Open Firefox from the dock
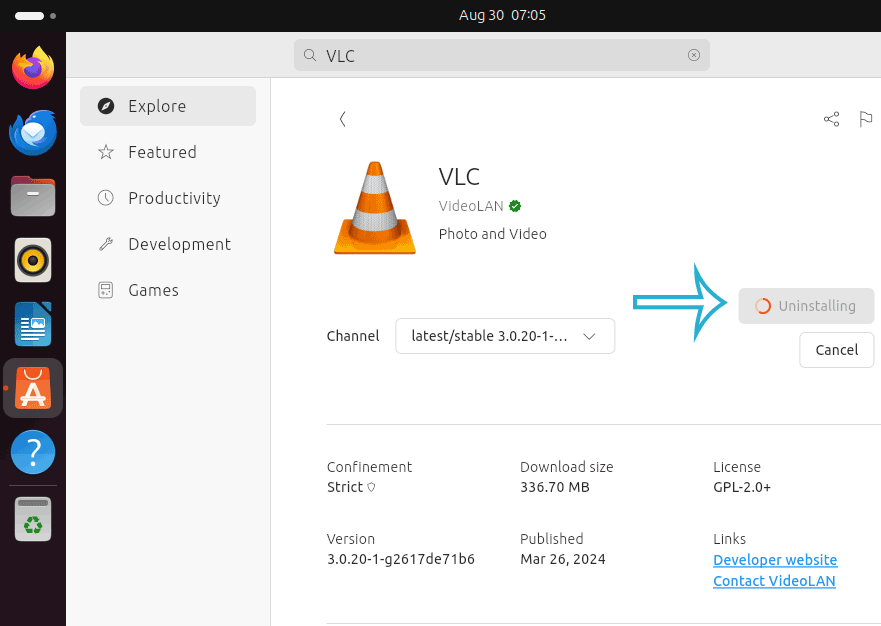This screenshot has height=626, width=881. click(33, 68)
